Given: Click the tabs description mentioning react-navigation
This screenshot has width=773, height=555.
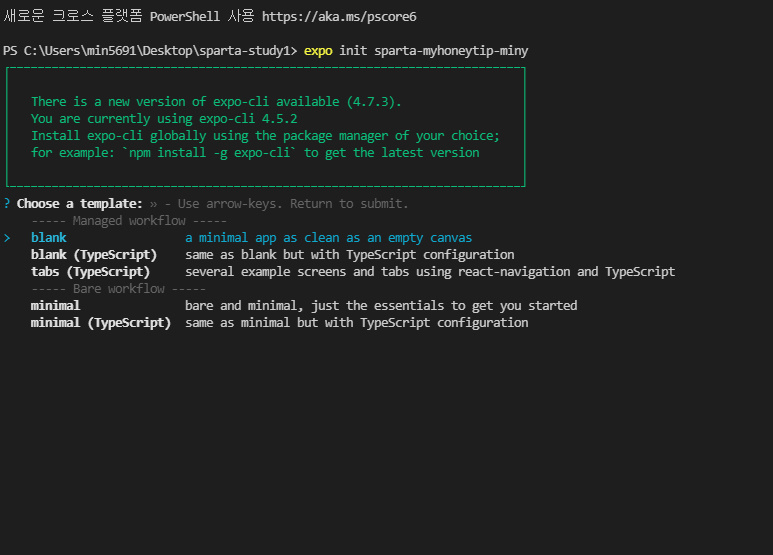Looking at the screenshot, I should 430,272.
